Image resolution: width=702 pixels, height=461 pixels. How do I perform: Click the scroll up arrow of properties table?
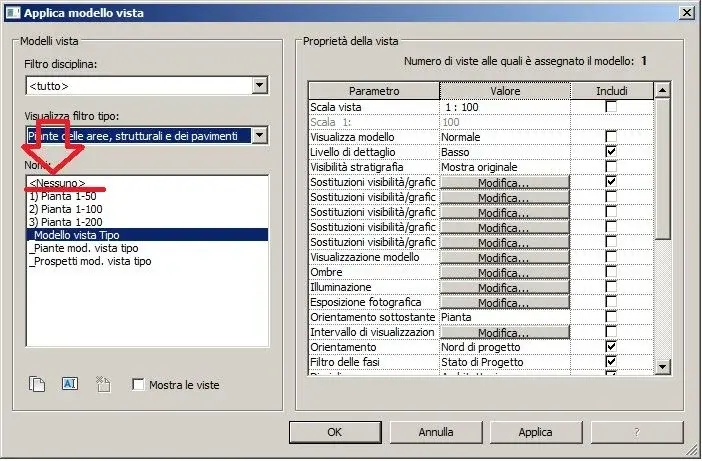click(662, 90)
